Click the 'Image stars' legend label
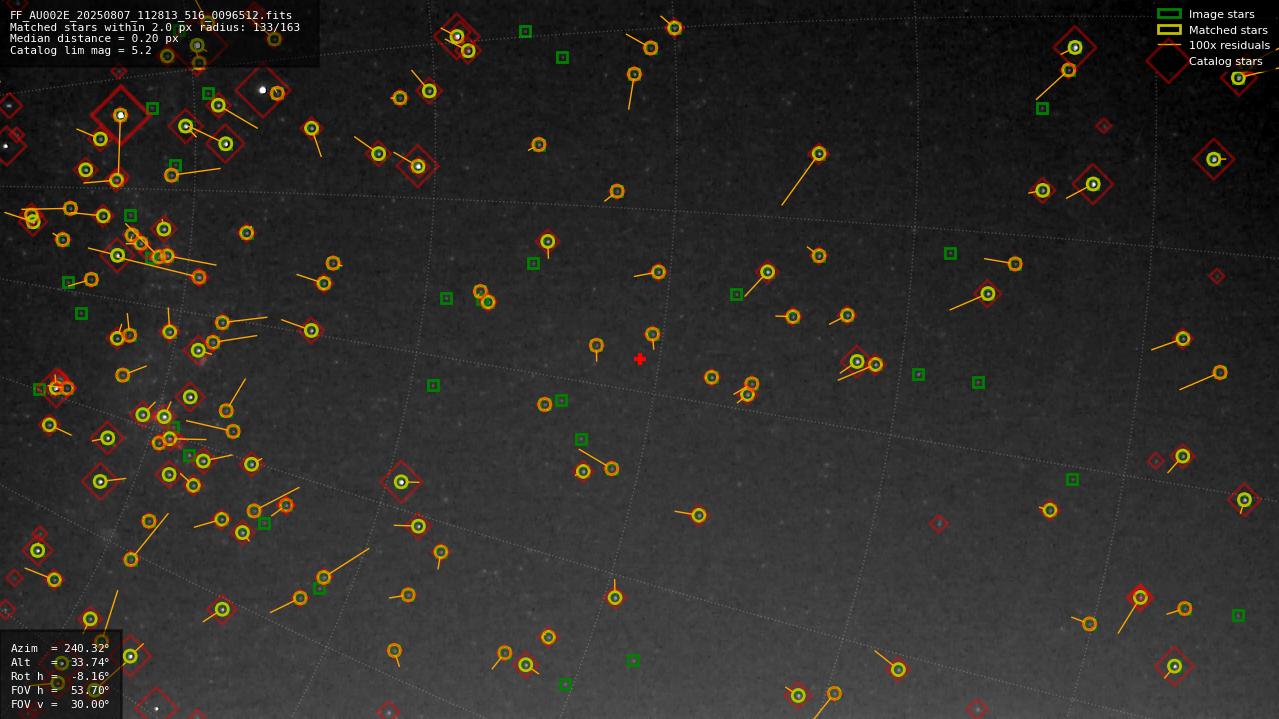The image size is (1279, 719). coord(1221,14)
